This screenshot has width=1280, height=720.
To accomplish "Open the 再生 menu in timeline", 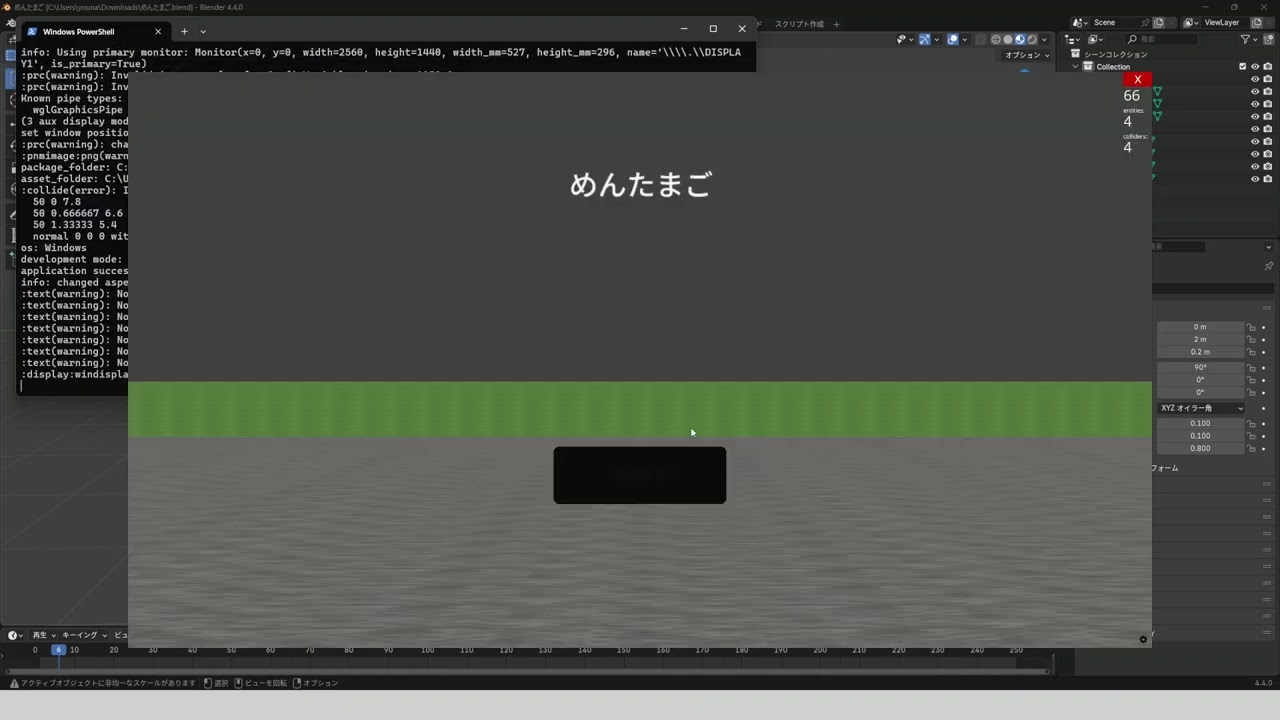I will [44, 635].
